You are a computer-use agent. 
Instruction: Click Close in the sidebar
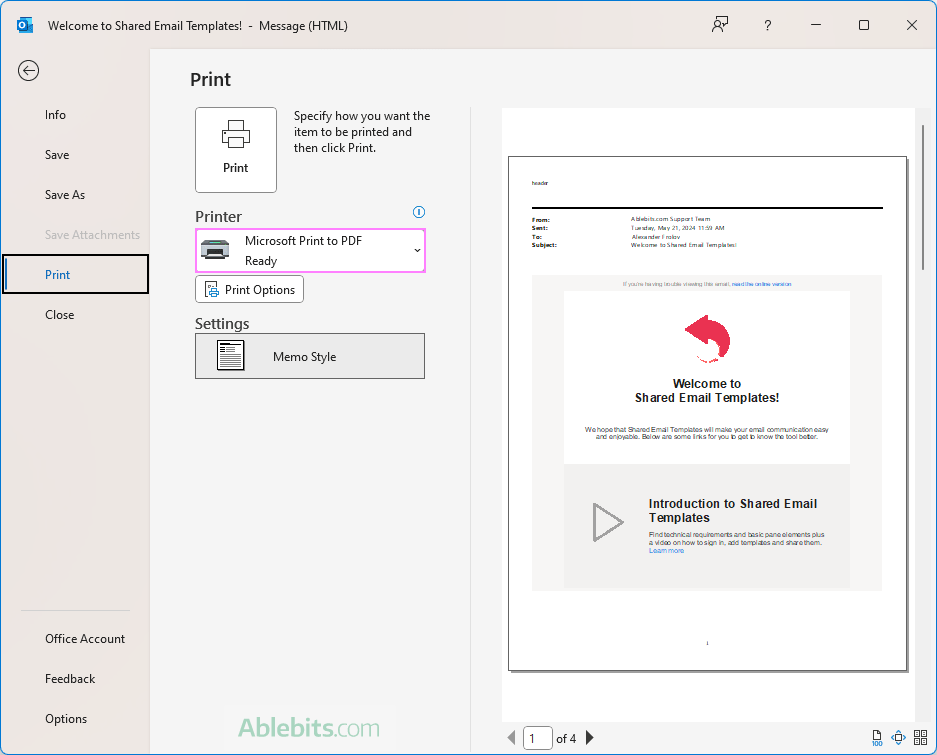coord(59,314)
